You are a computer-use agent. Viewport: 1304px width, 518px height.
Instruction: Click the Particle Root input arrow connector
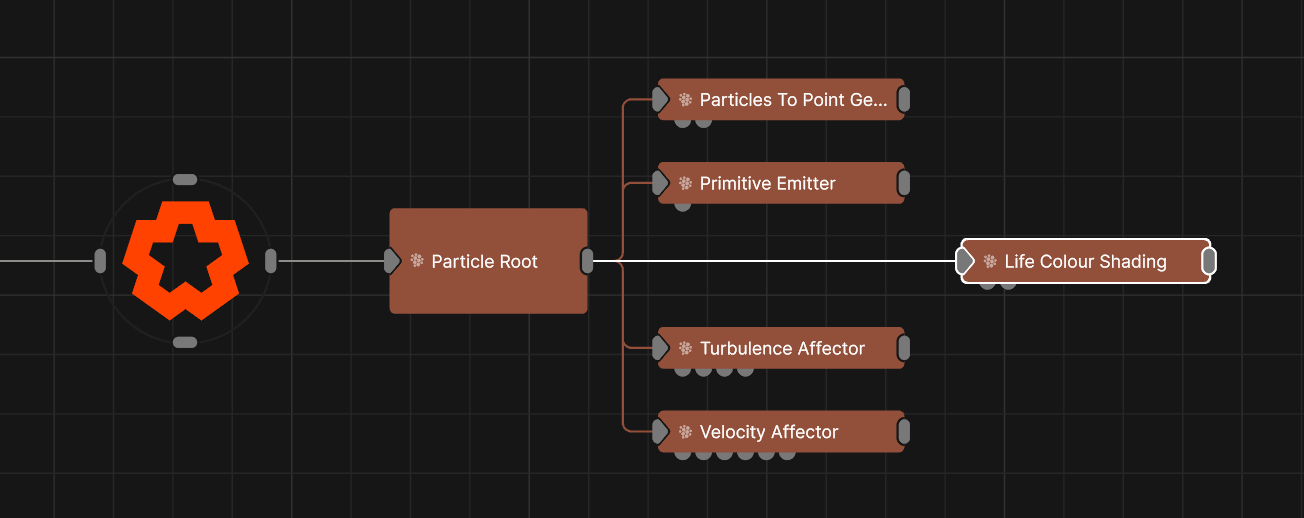tap(392, 261)
